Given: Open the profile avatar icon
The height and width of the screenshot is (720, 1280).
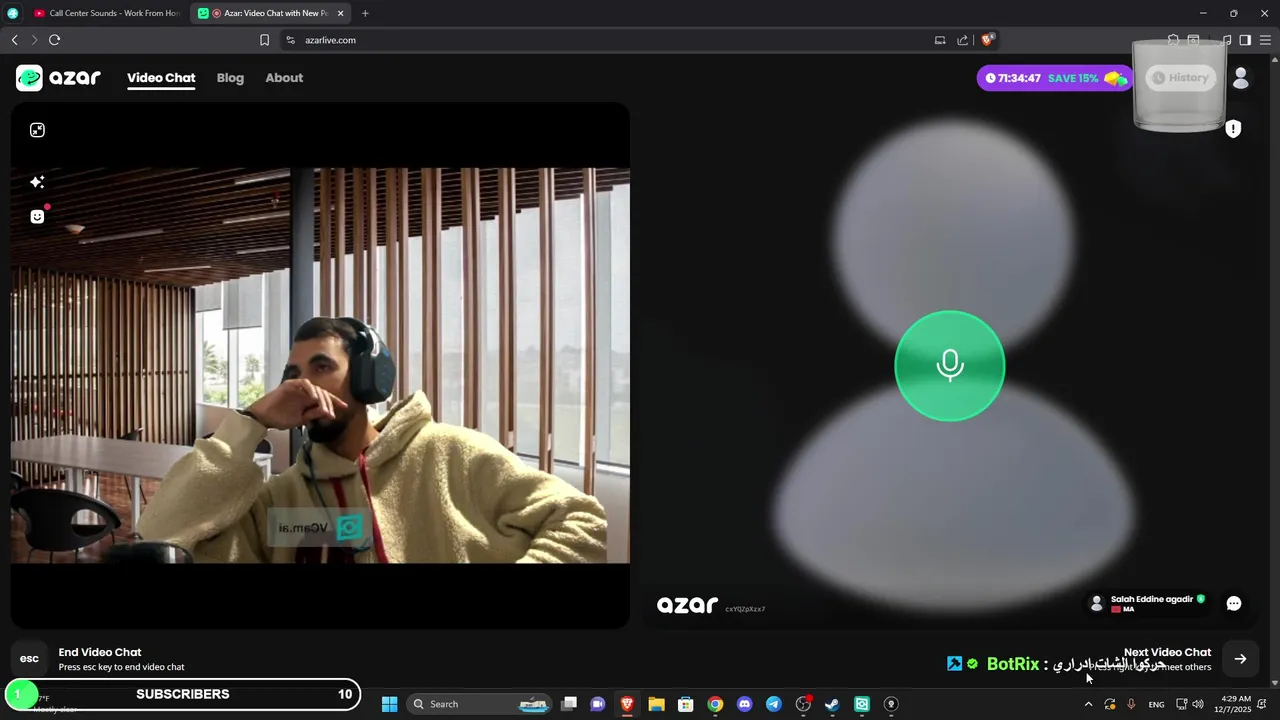Looking at the screenshot, I should click(x=1241, y=78).
